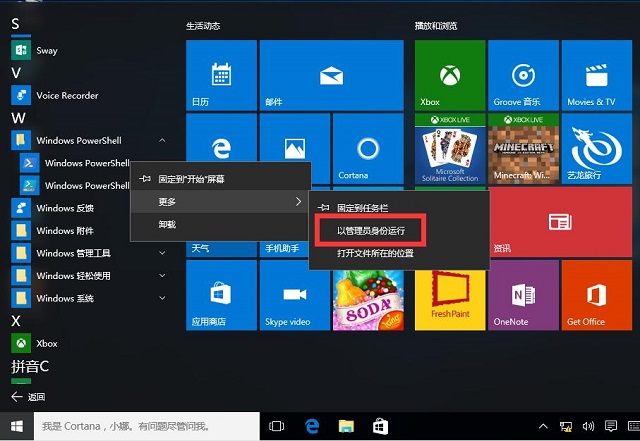Click the Windows Start button
The width and height of the screenshot is (640, 441).
[x=17, y=426]
